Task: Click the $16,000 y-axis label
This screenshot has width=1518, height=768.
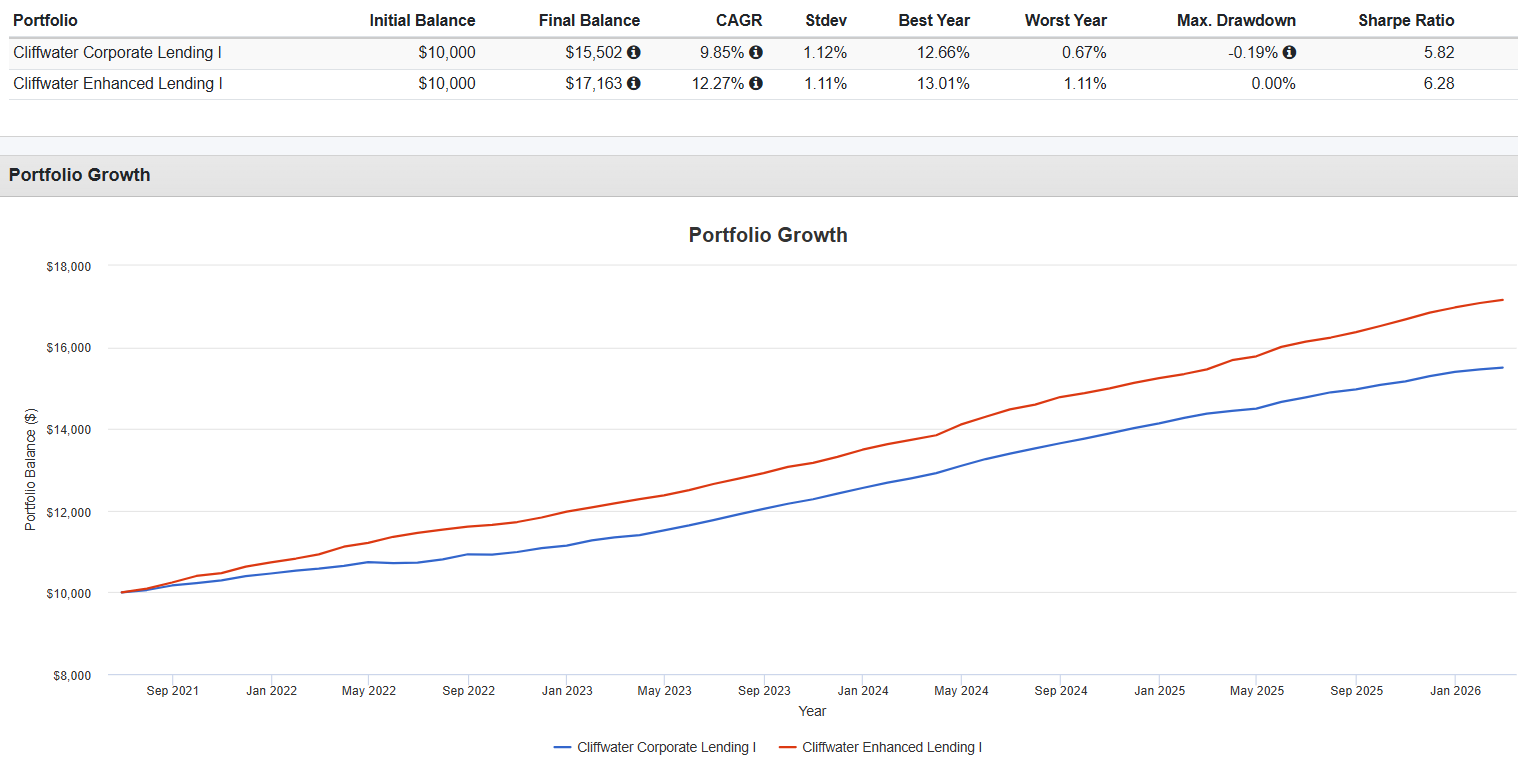Action: [x=69, y=348]
